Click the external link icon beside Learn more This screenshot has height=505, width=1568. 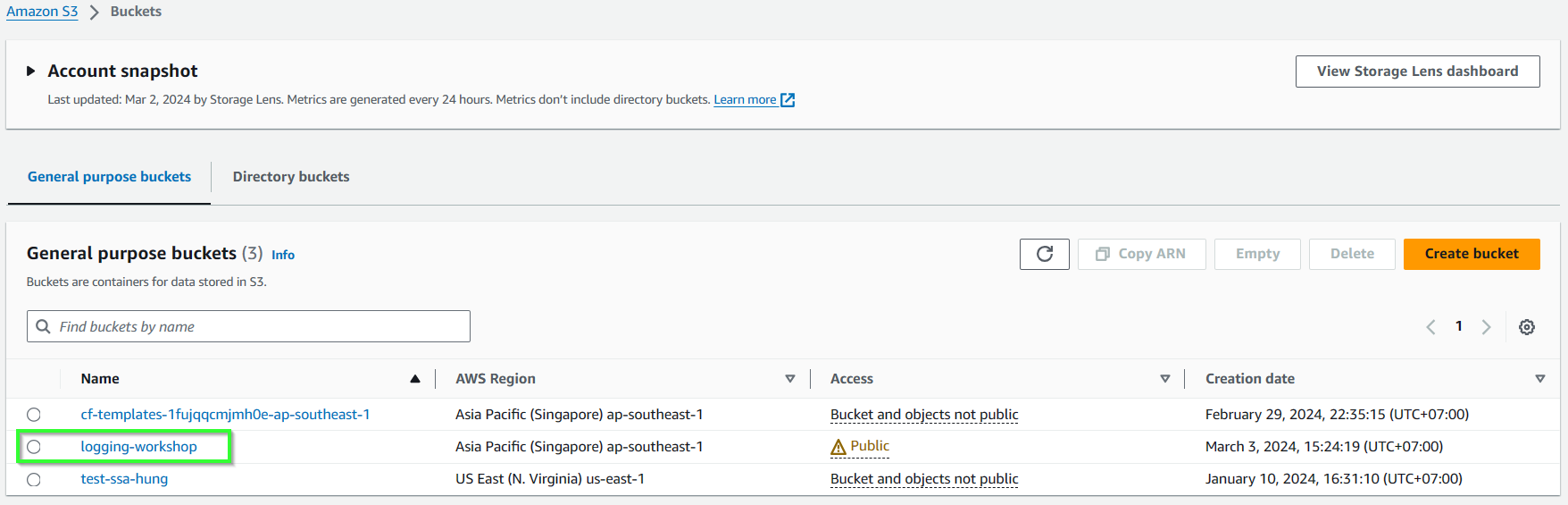[x=788, y=100]
